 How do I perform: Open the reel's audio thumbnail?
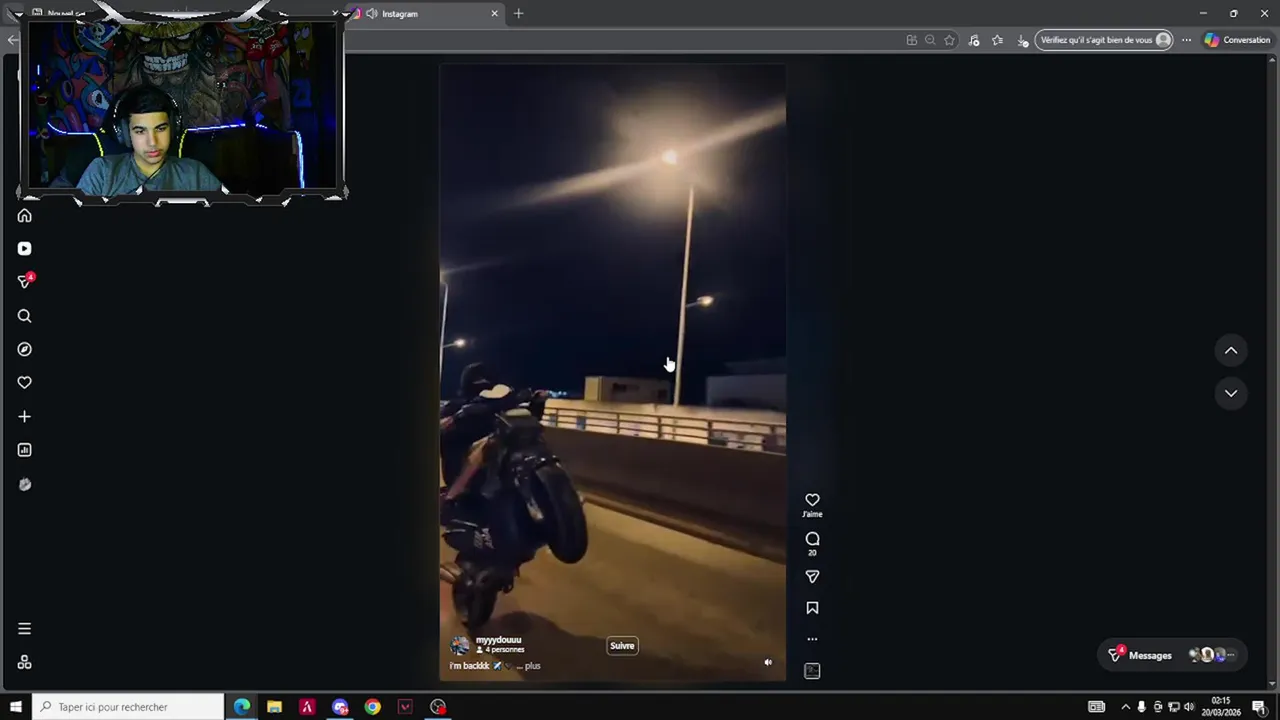coord(812,671)
